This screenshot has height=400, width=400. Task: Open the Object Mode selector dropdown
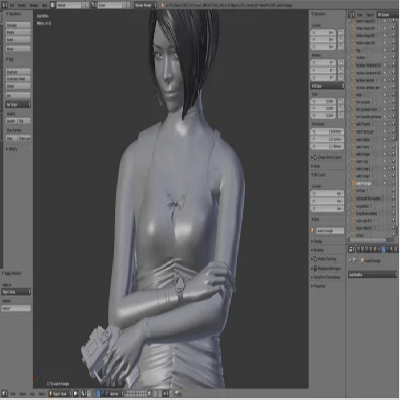click(60, 394)
